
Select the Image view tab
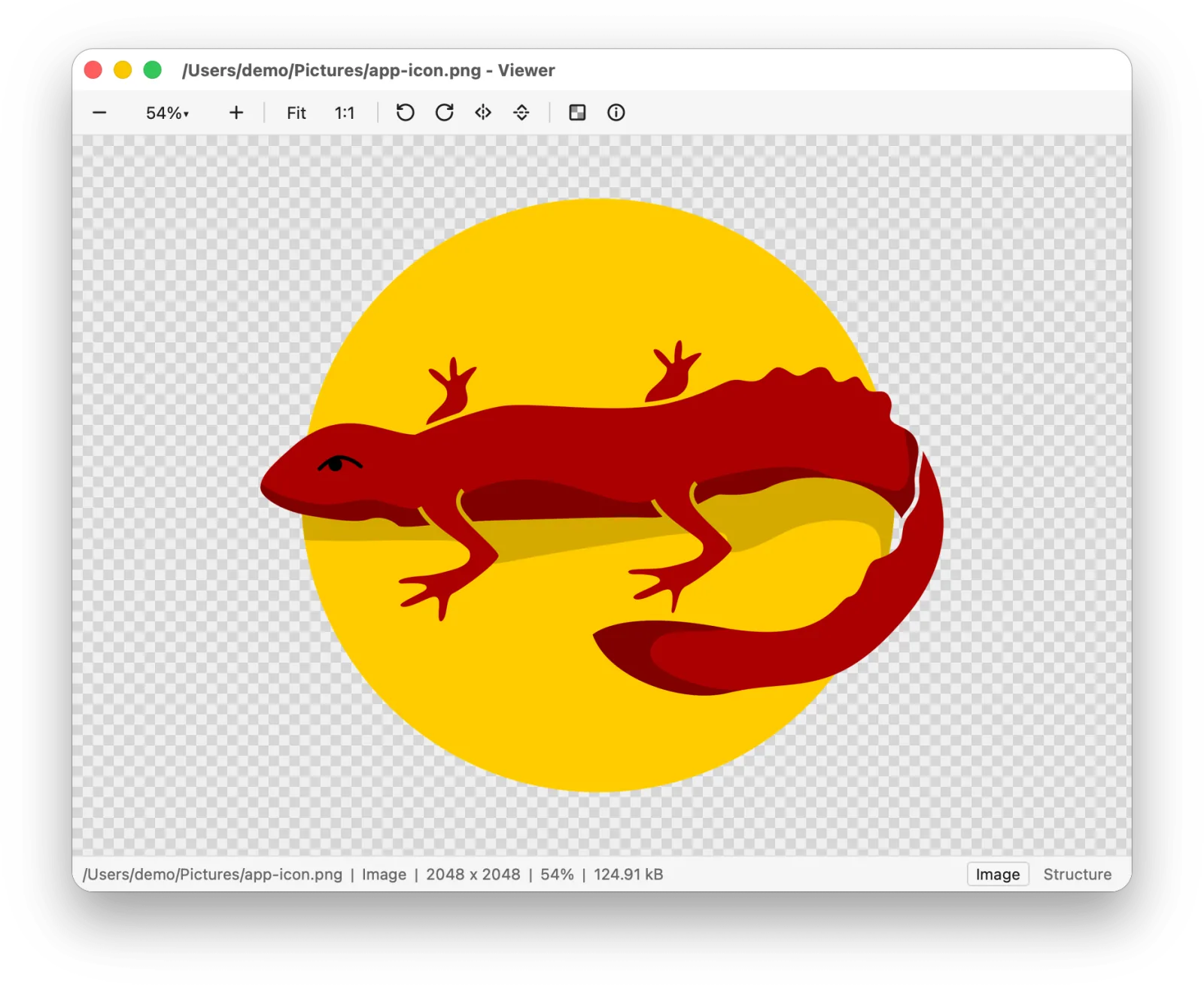[x=998, y=874]
